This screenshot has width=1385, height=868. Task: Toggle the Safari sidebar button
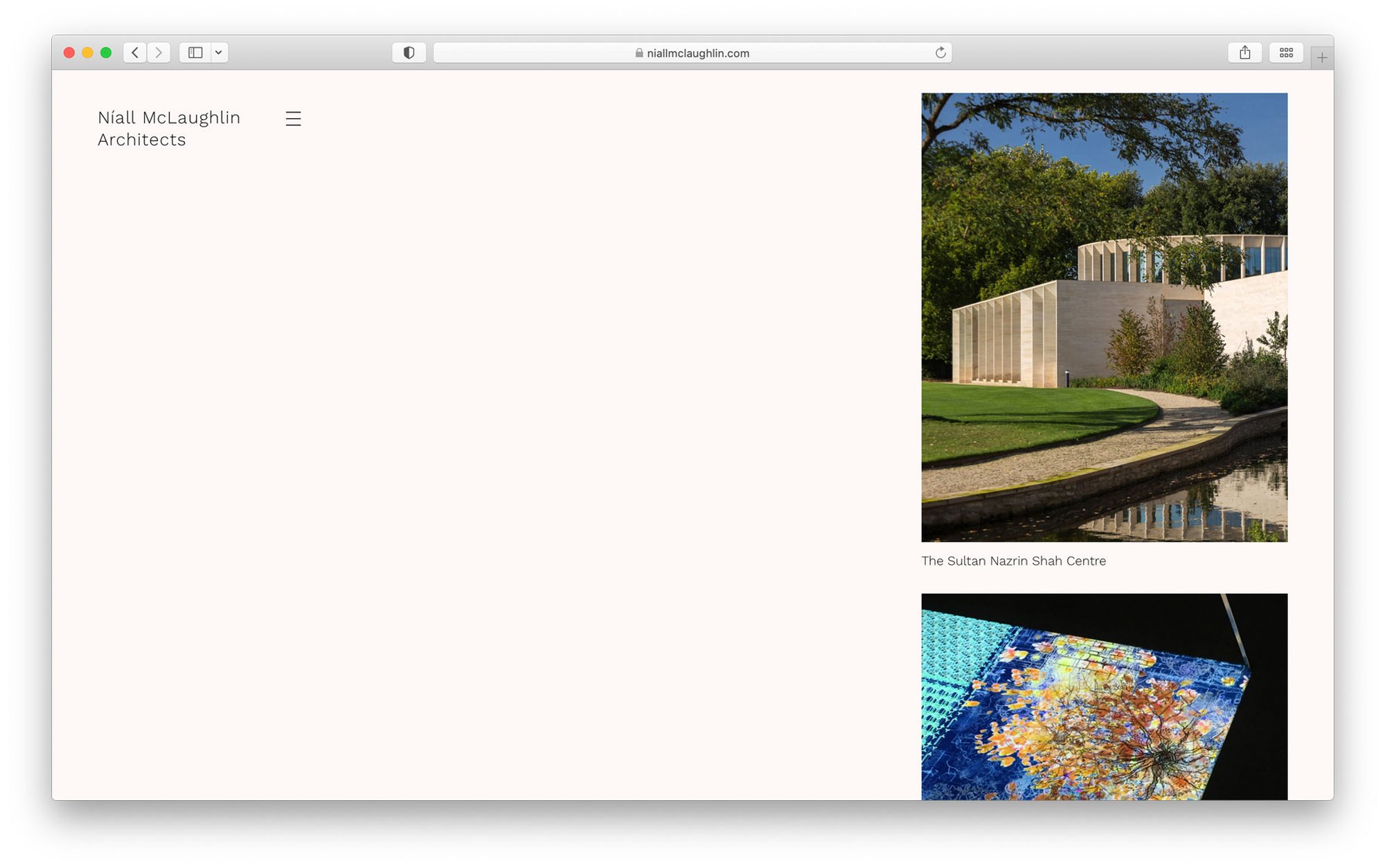[x=195, y=53]
